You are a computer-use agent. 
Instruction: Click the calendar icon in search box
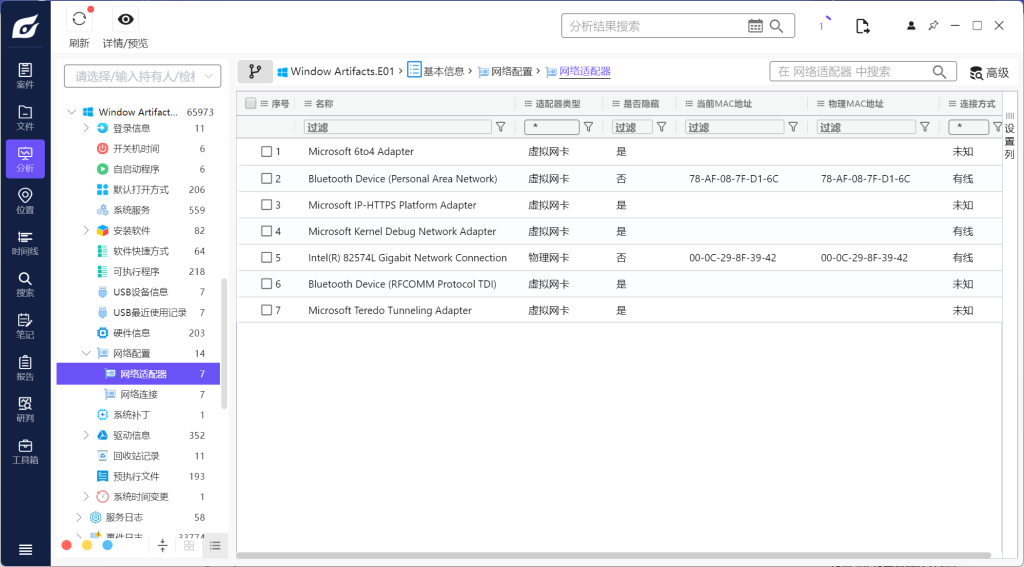pos(755,26)
